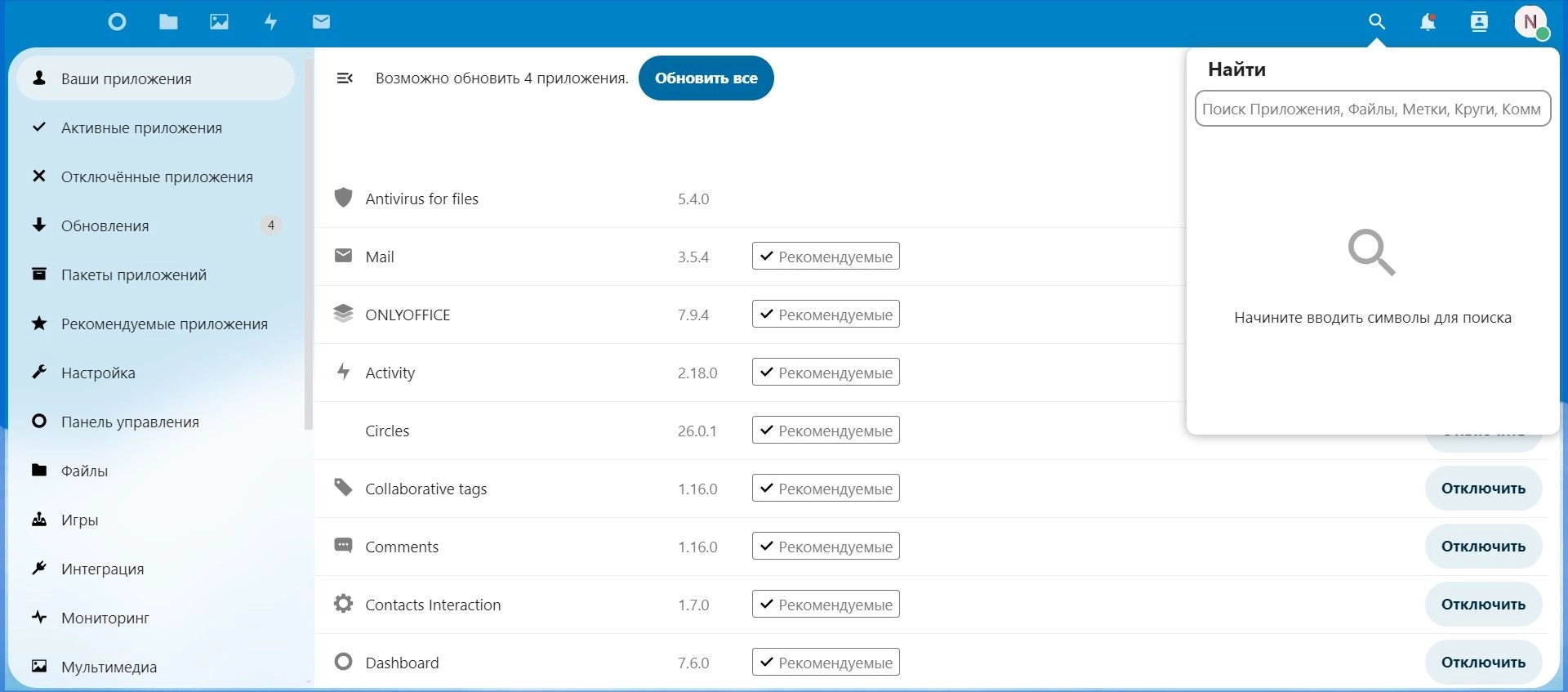
Task: Disable the Dashboard app
Action: tap(1483, 663)
